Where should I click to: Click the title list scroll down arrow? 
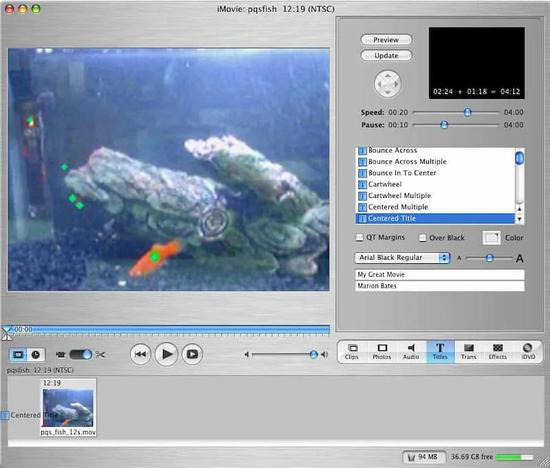tap(519, 220)
